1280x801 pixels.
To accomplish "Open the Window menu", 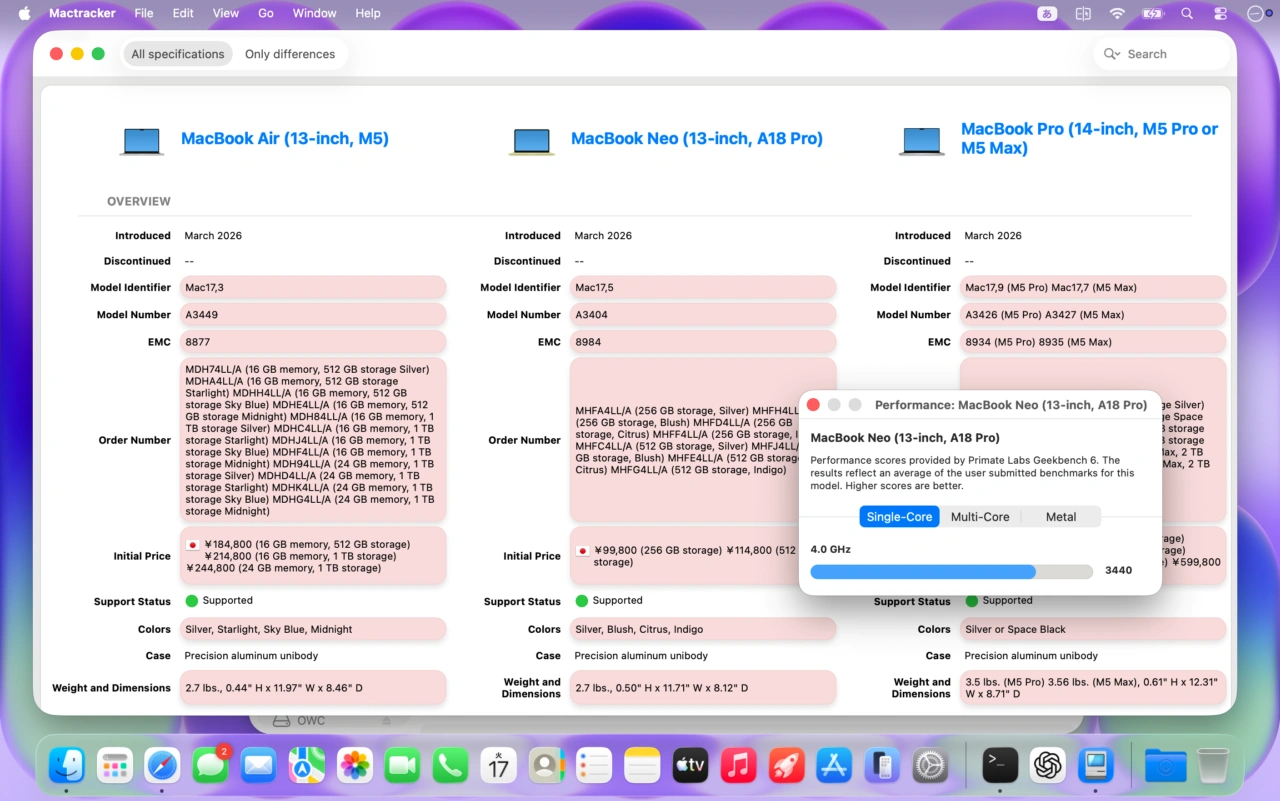I will (x=314, y=13).
